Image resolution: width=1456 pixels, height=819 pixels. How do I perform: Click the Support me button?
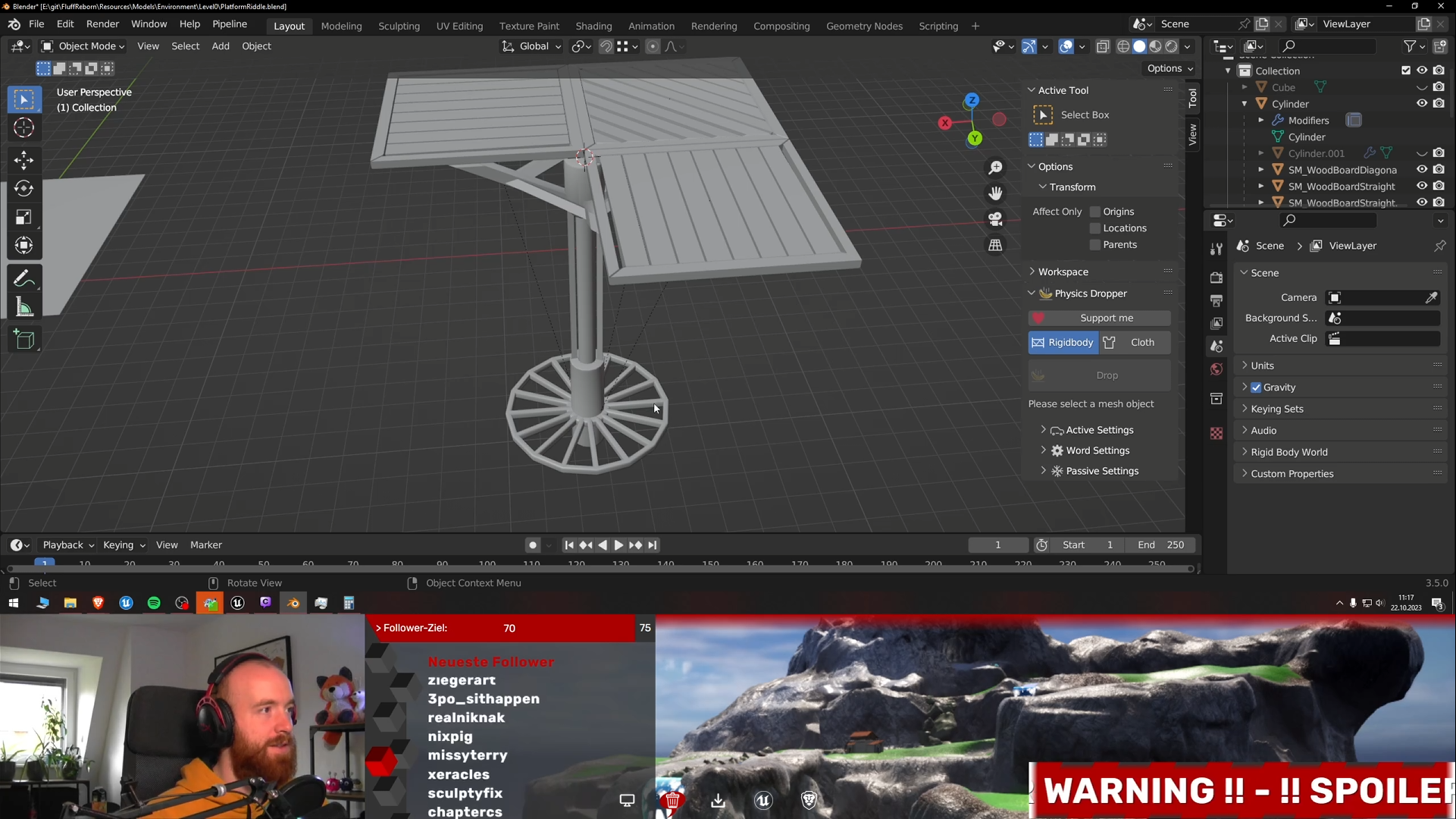coord(1099,318)
